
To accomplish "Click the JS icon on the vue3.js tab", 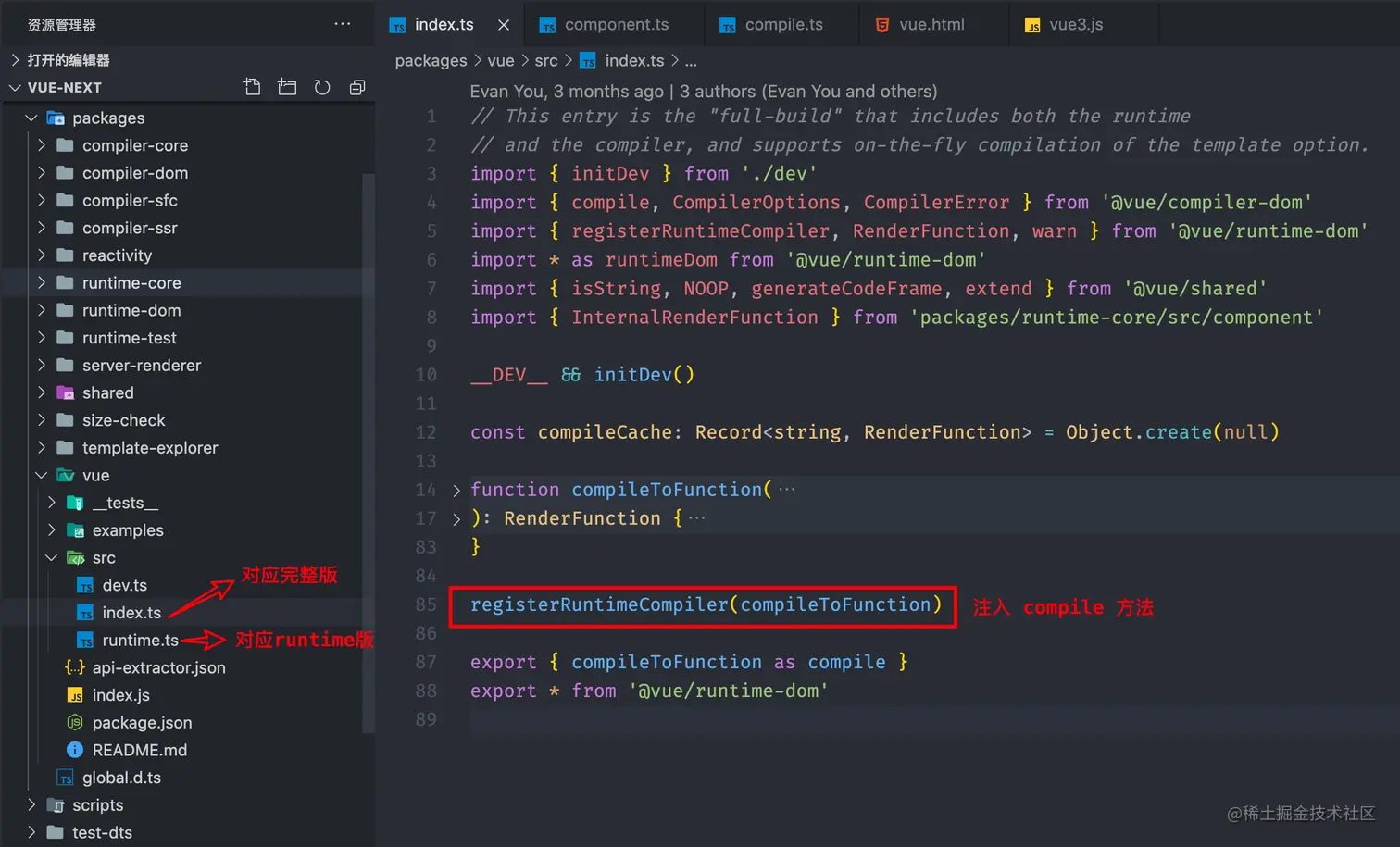I will point(1032,25).
